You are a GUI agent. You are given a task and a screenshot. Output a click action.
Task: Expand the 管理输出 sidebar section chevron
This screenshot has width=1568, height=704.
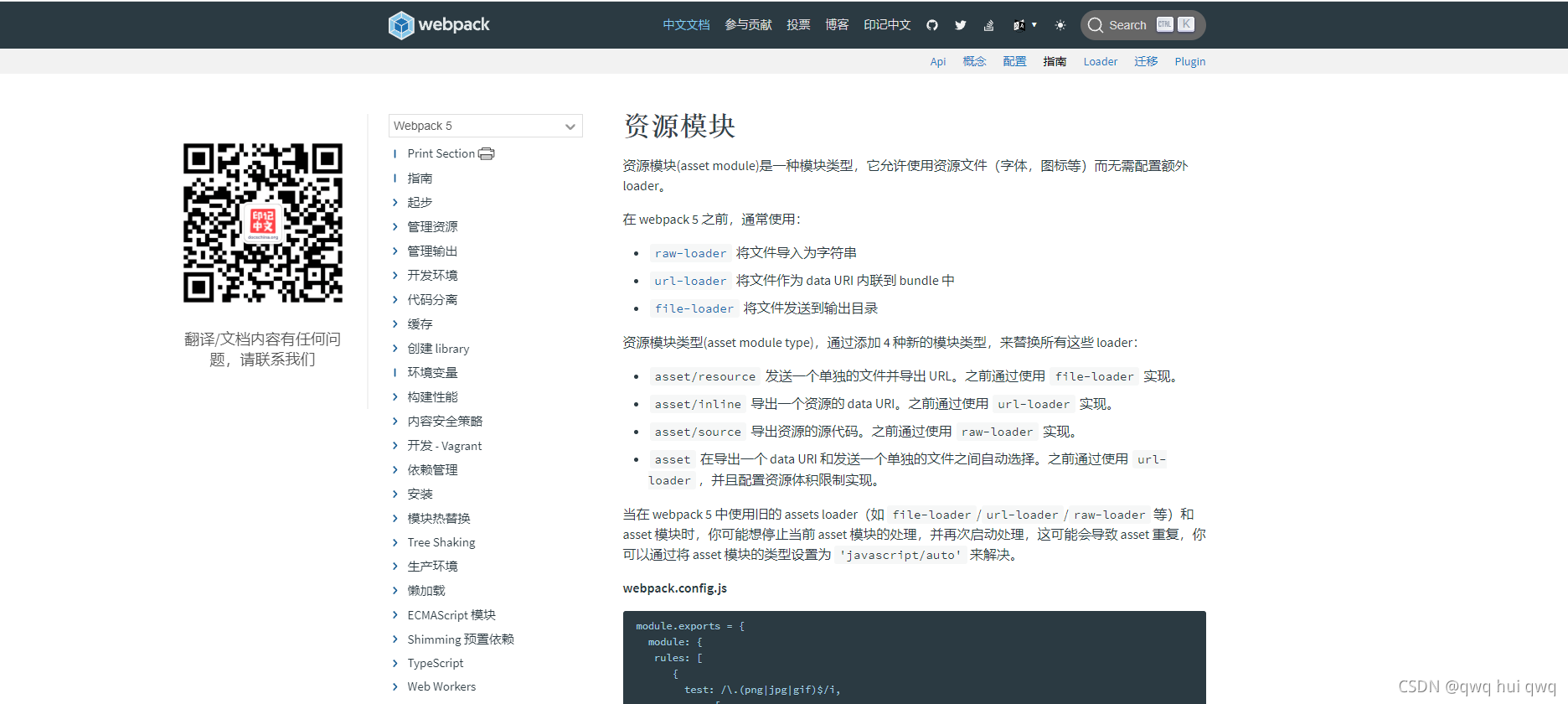[395, 251]
